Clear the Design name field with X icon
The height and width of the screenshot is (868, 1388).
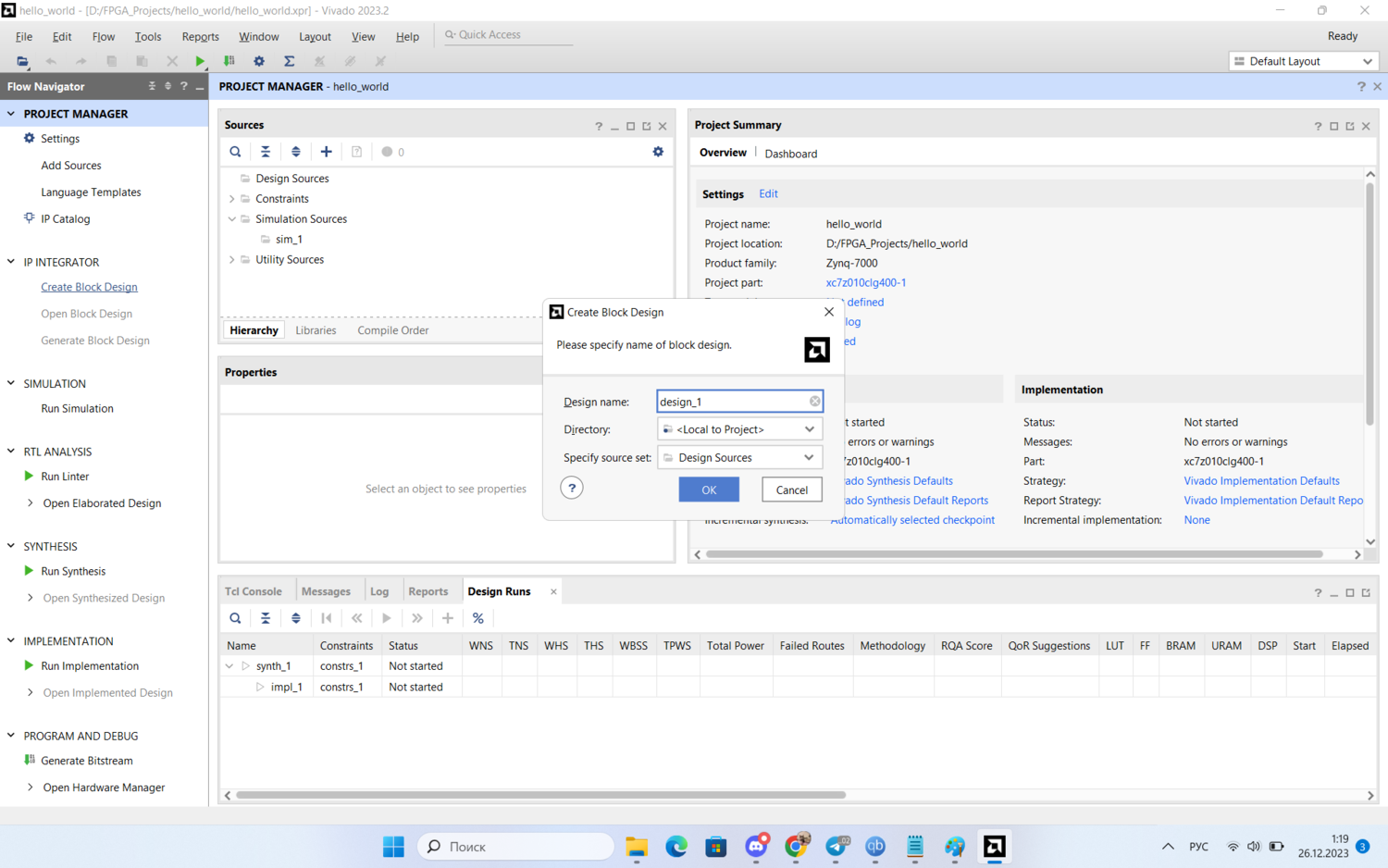click(x=814, y=402)
